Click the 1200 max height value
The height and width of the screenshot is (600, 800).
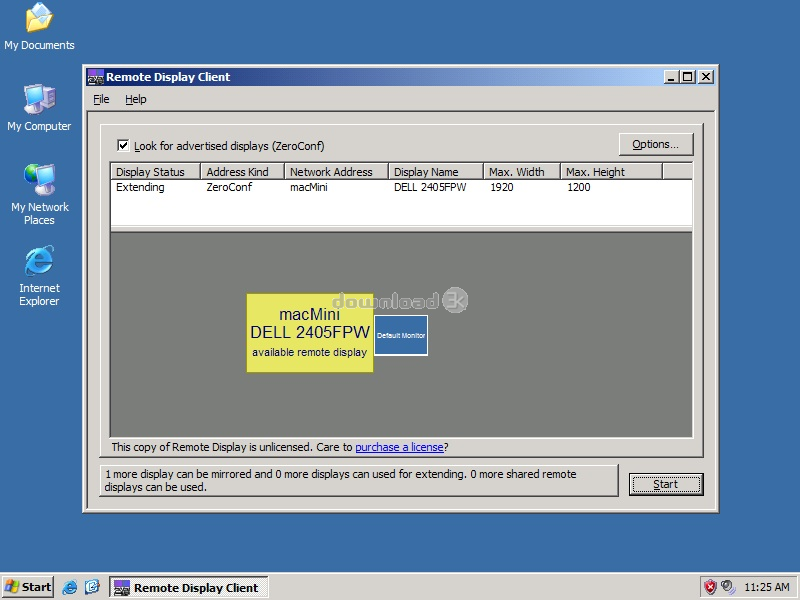(x=579, y=187)
